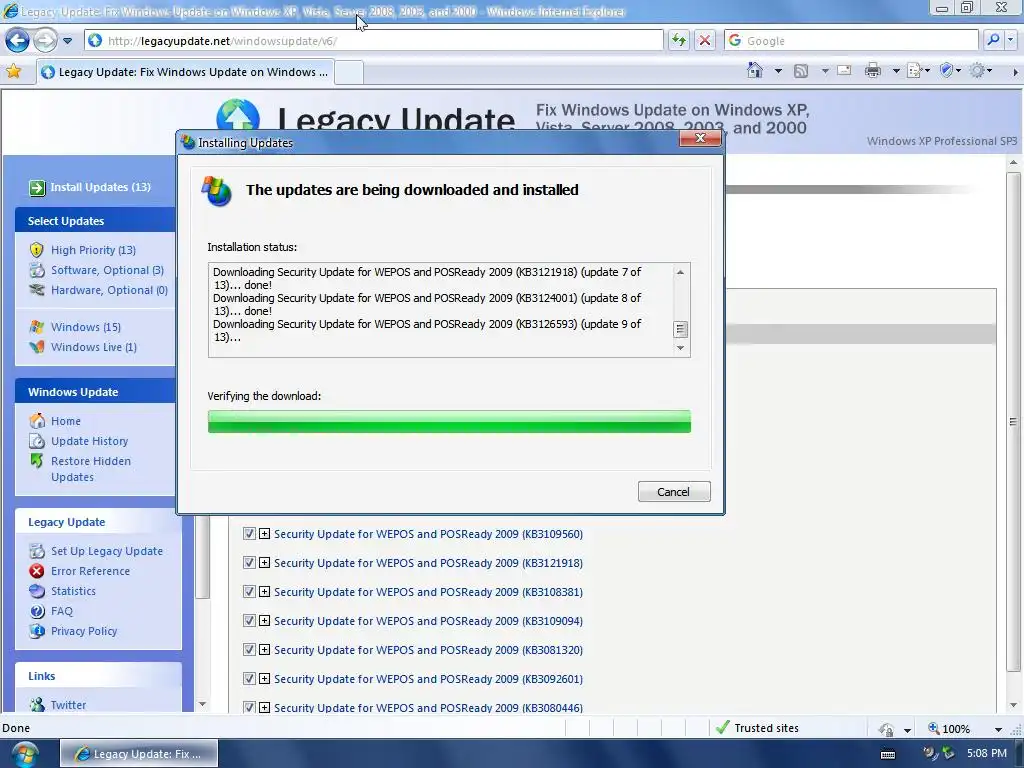Click the Privacy Policy info icon
The image size is (1024, 768).
(x=37, y=631)
